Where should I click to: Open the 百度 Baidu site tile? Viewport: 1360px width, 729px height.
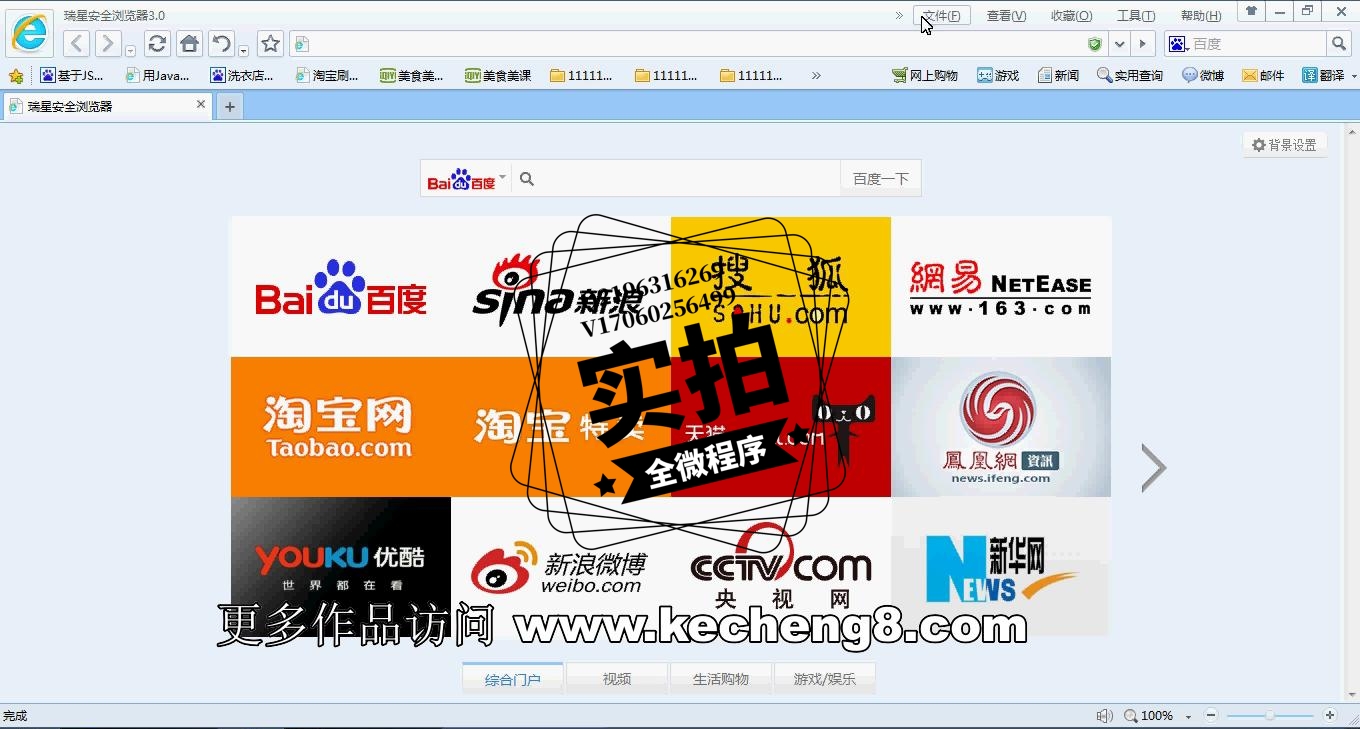(341, 287)
